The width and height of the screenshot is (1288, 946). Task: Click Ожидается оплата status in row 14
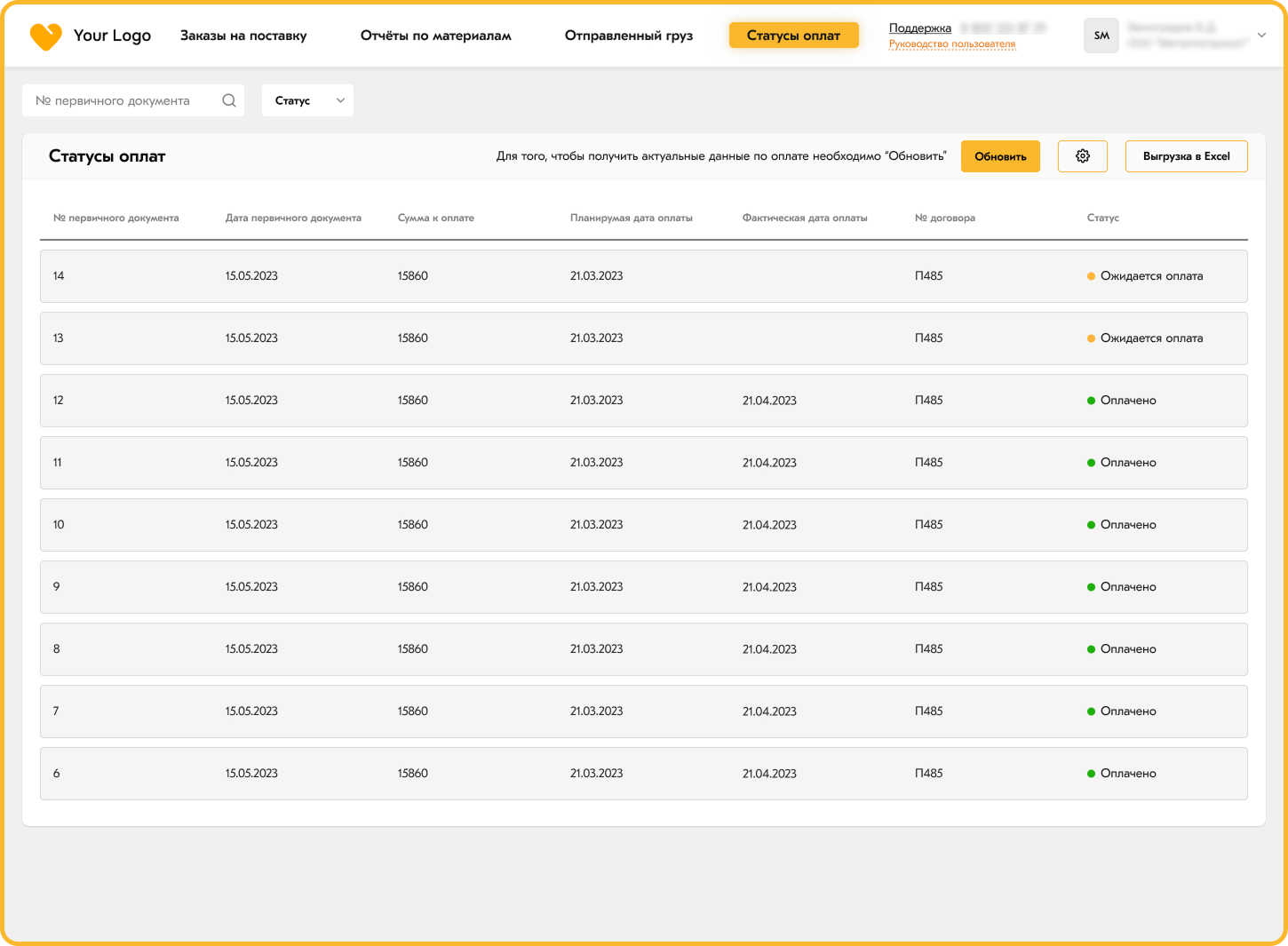click(x=1152, y=276)
